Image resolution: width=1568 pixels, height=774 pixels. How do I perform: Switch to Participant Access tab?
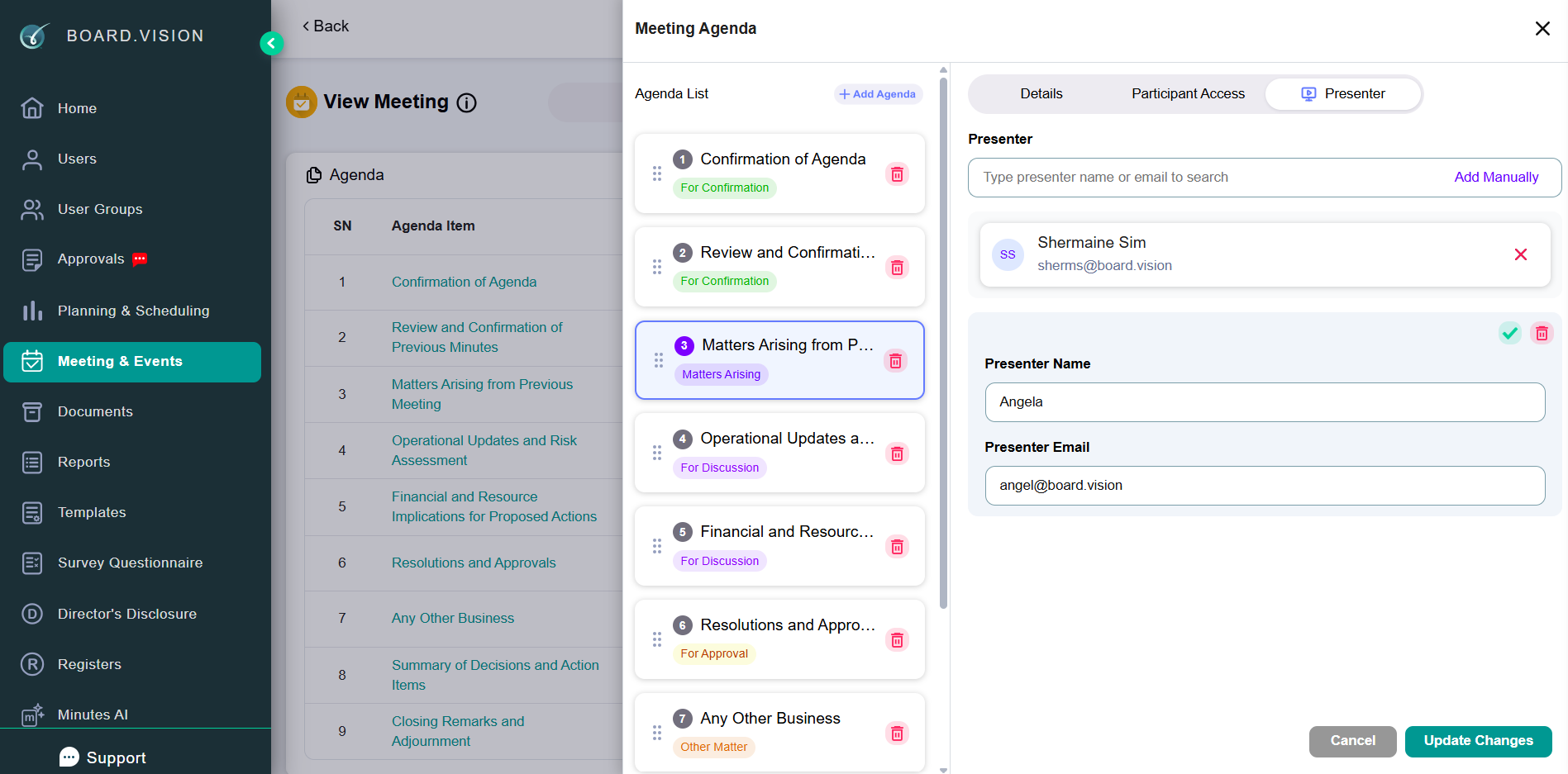(1188, 94)
